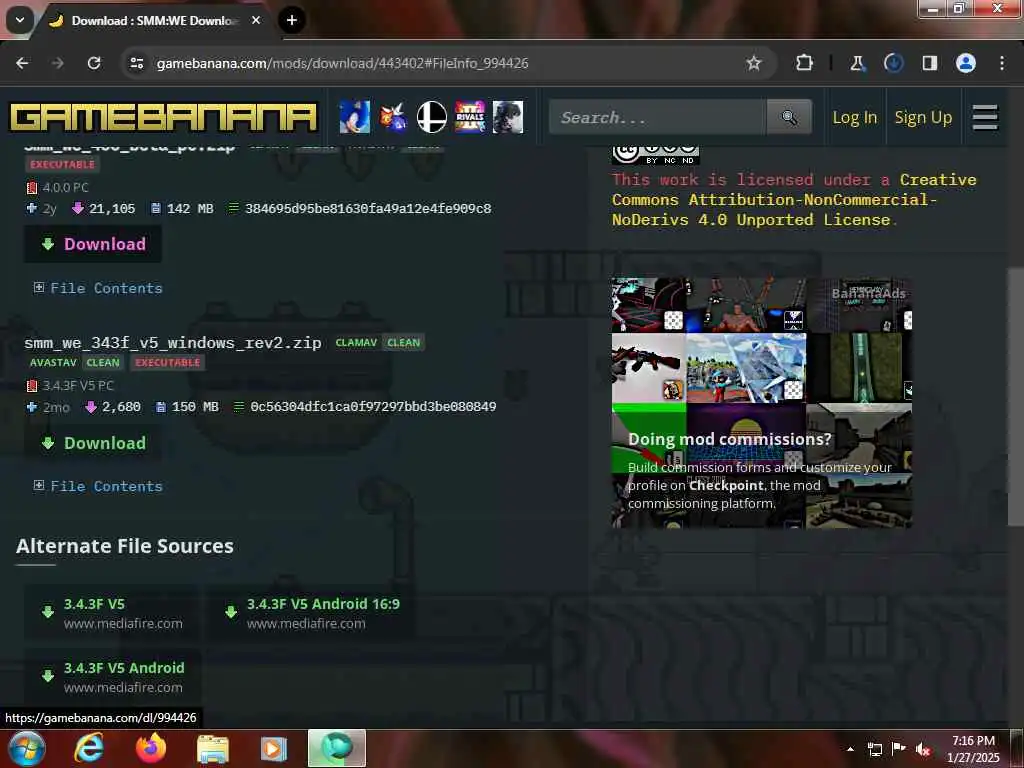Open the Windows Start orb
1024x768 pixels.
[x=26, y=748]
